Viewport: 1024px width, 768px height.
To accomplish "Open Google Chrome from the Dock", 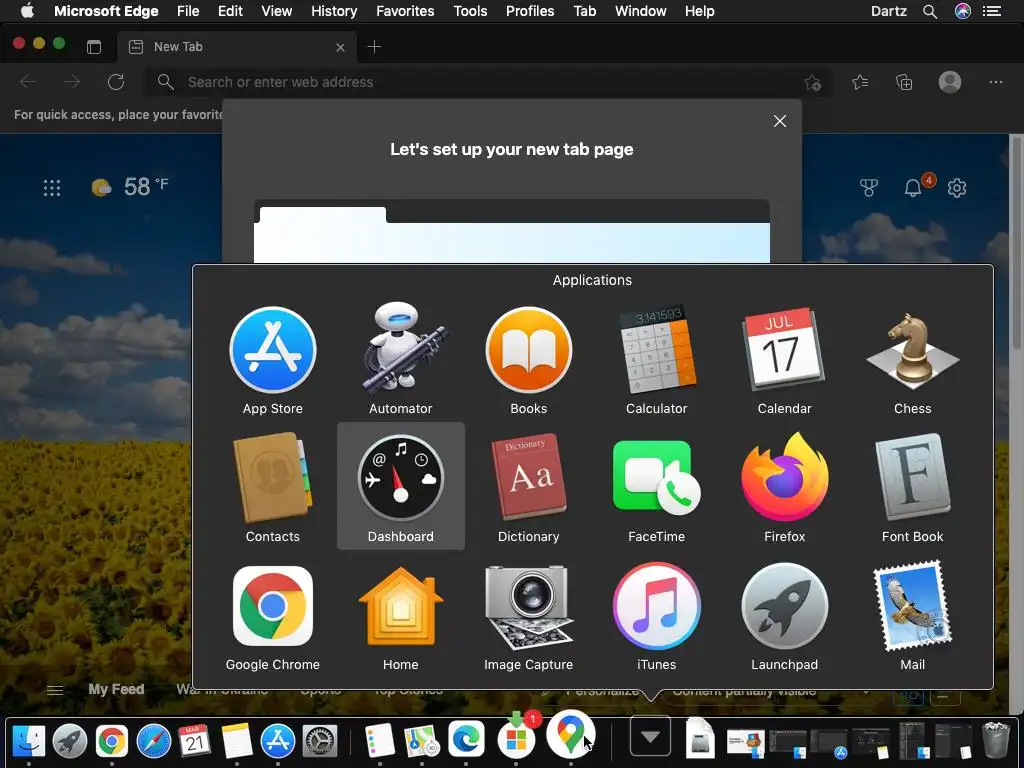I will point(112,741).
